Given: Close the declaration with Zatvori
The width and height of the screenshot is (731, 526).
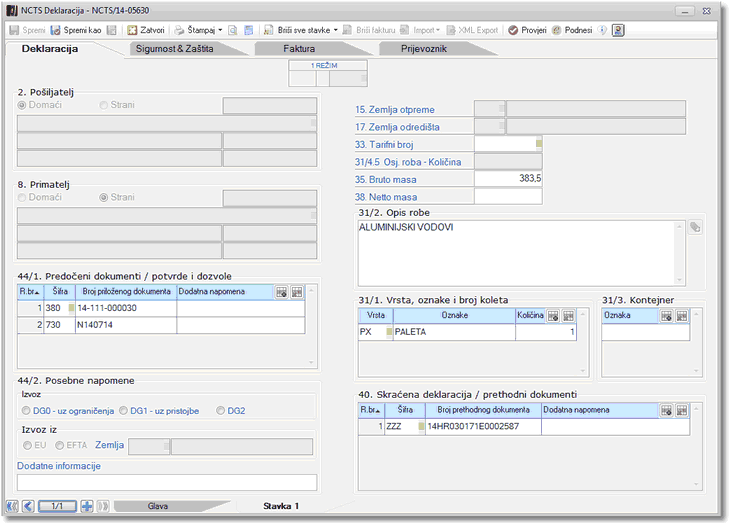Looking at the screenshot, I should [x=146, y=30].
